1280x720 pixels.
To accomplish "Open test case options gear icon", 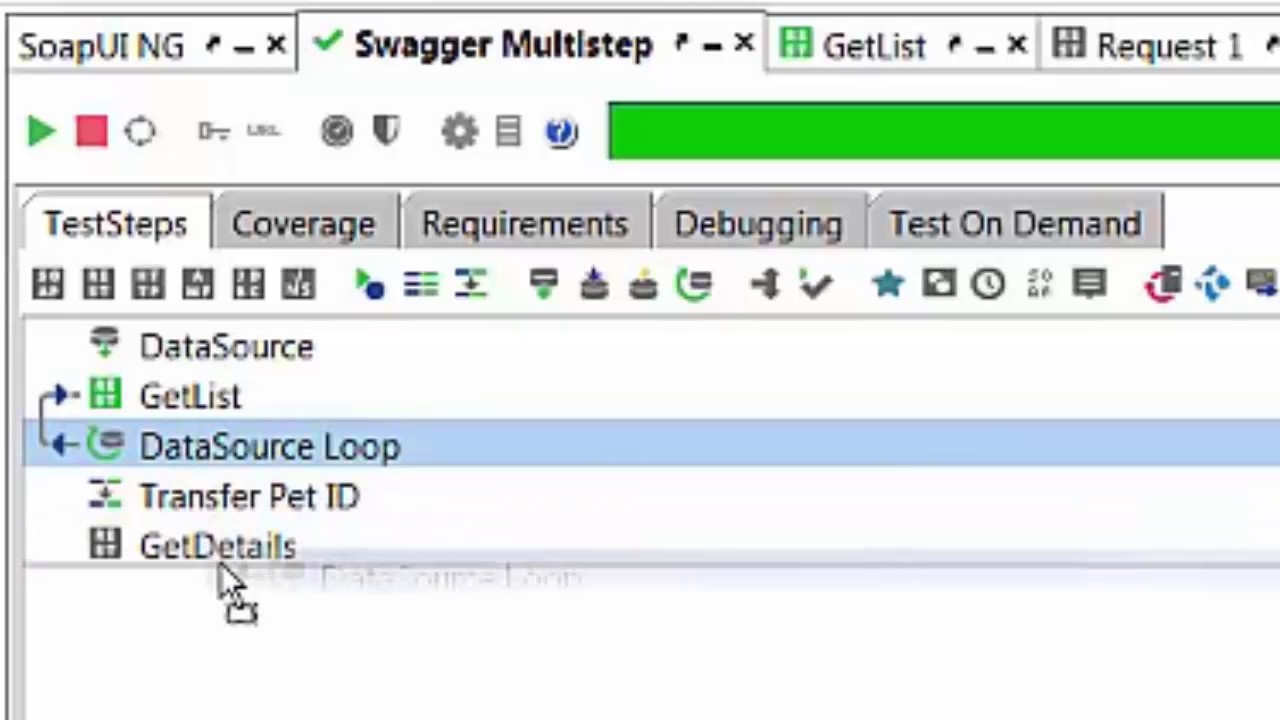I will tap(459, 131).
